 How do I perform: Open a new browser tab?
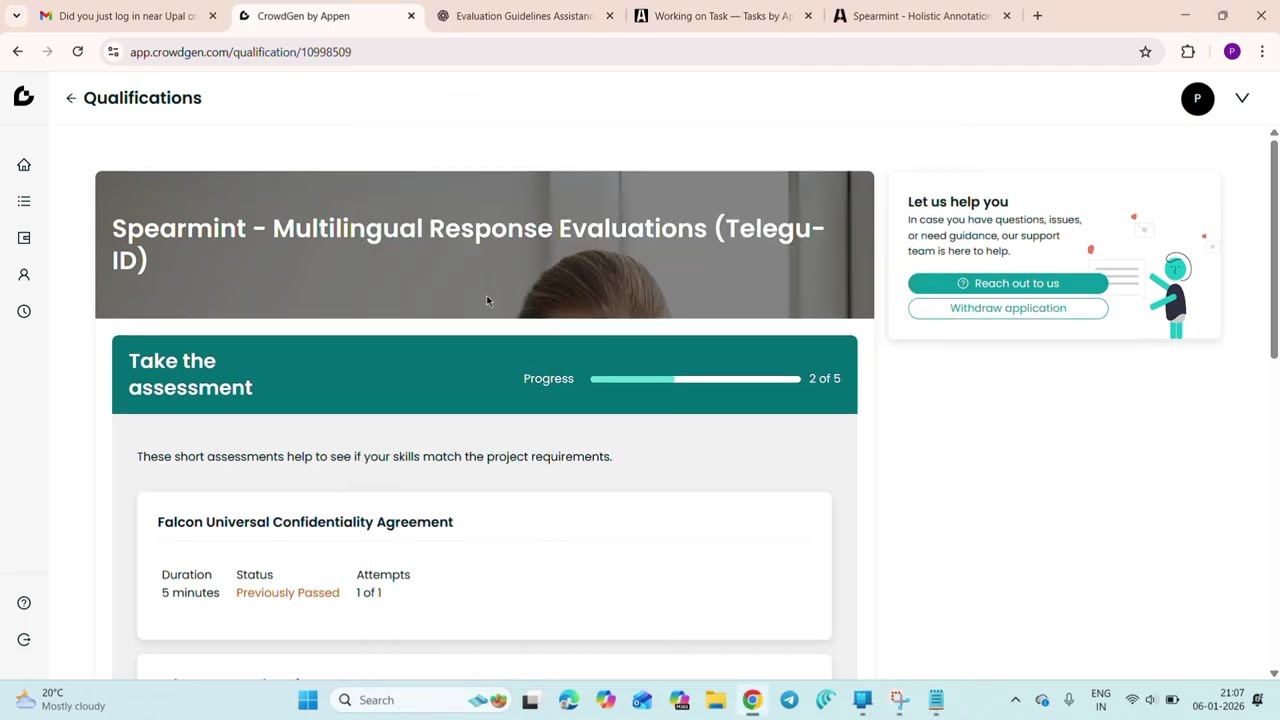(x=1037, y=16)
